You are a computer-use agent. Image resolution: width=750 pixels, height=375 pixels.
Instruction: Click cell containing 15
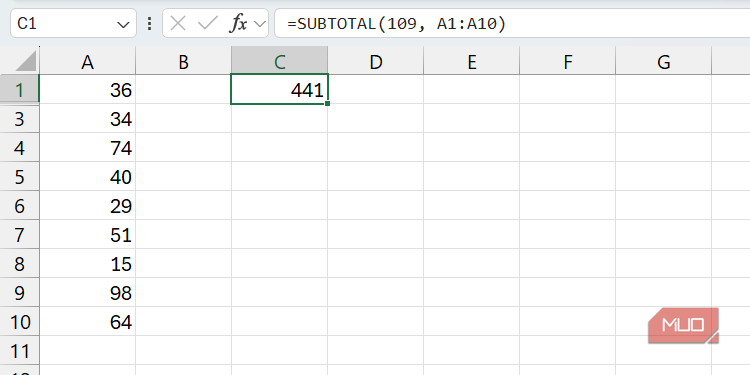pyautogui.click(x=88, y=264)
